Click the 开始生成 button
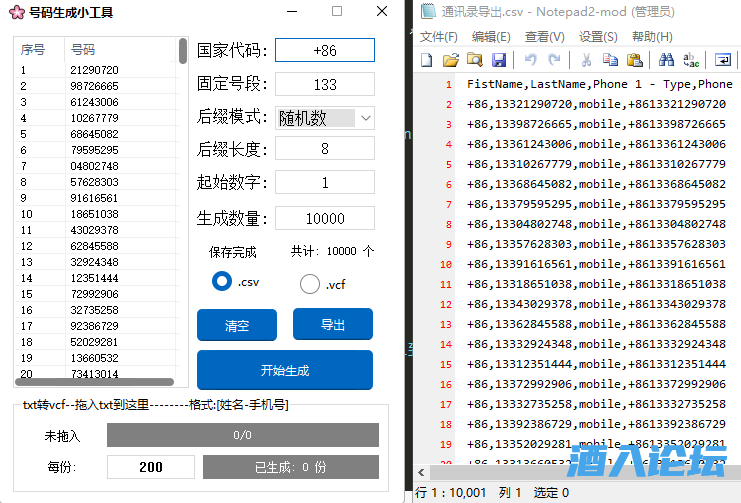The width and height of the screenshot is (741, 503). (x=285, y=370)
